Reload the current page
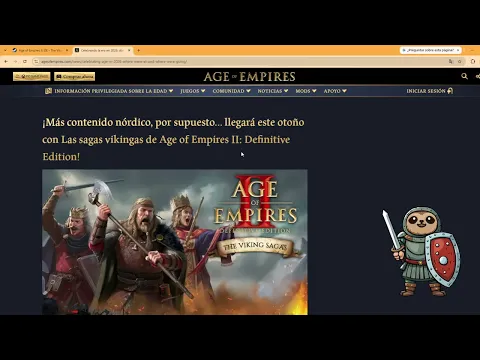The image size is (480, 360). (25, 61)
